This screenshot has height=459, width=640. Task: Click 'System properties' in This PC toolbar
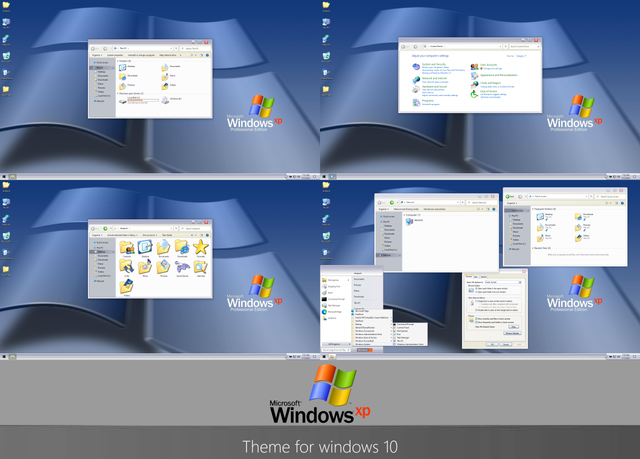[115, 55]
